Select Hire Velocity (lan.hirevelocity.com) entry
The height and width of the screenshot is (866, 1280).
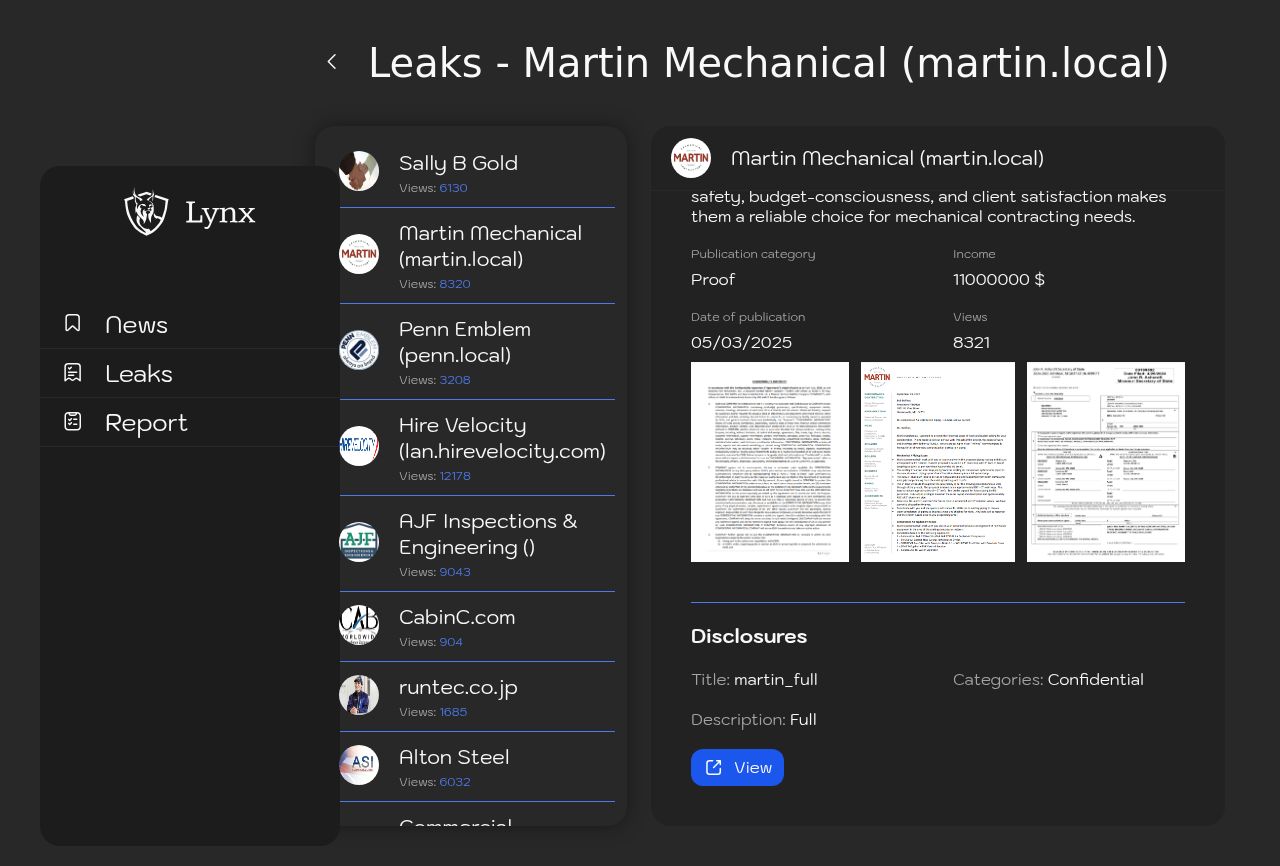point(477,448)
